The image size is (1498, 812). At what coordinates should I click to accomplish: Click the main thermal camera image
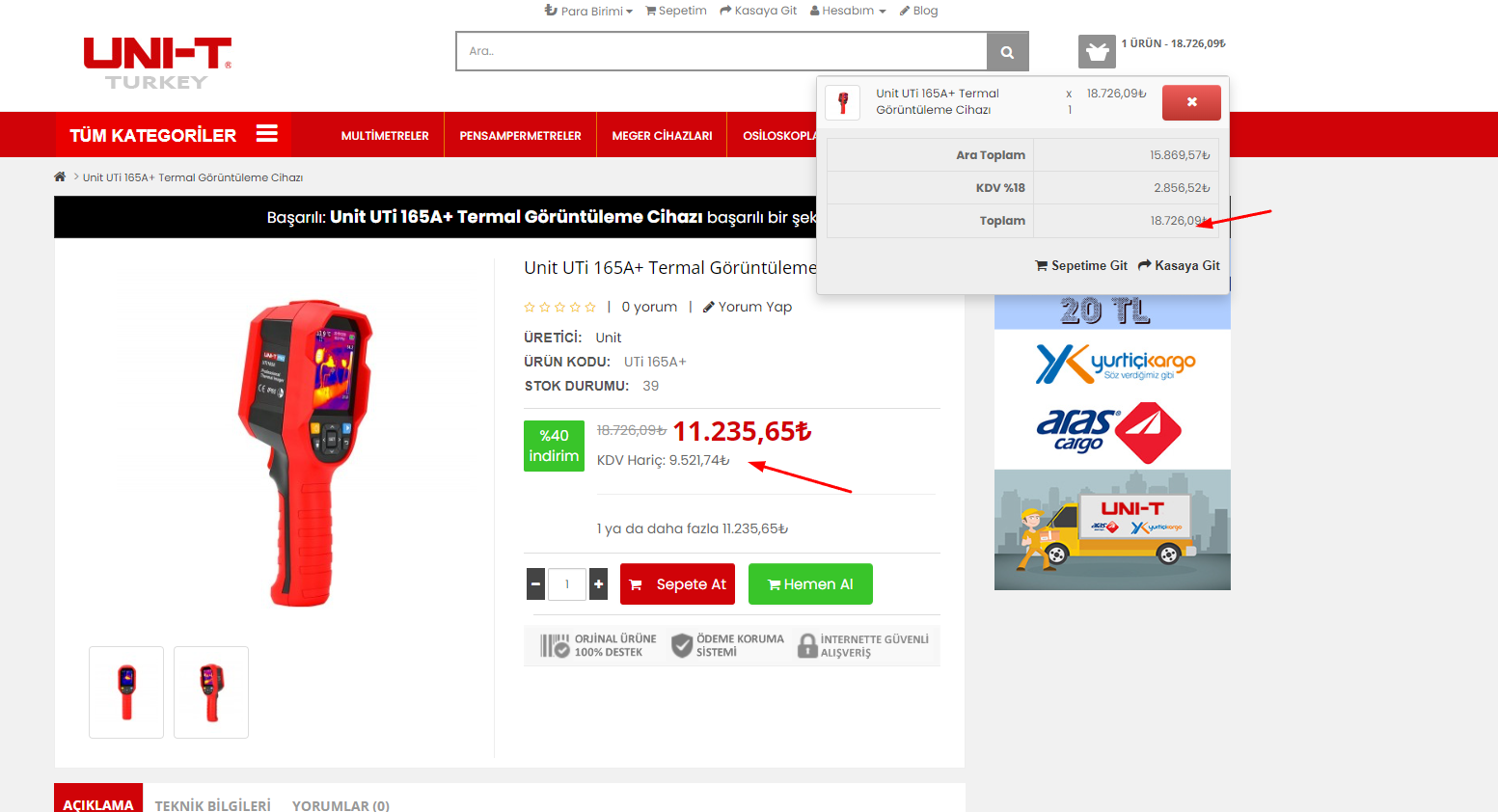(x=305, y=452)
